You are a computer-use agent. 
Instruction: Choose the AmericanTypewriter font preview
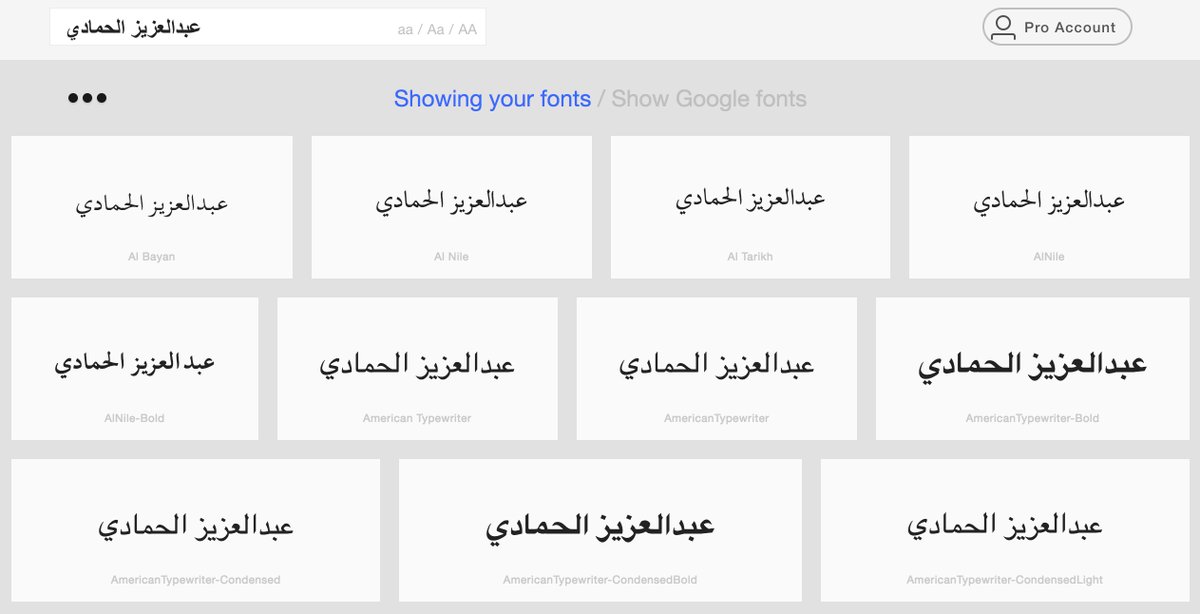coord(716,368)
